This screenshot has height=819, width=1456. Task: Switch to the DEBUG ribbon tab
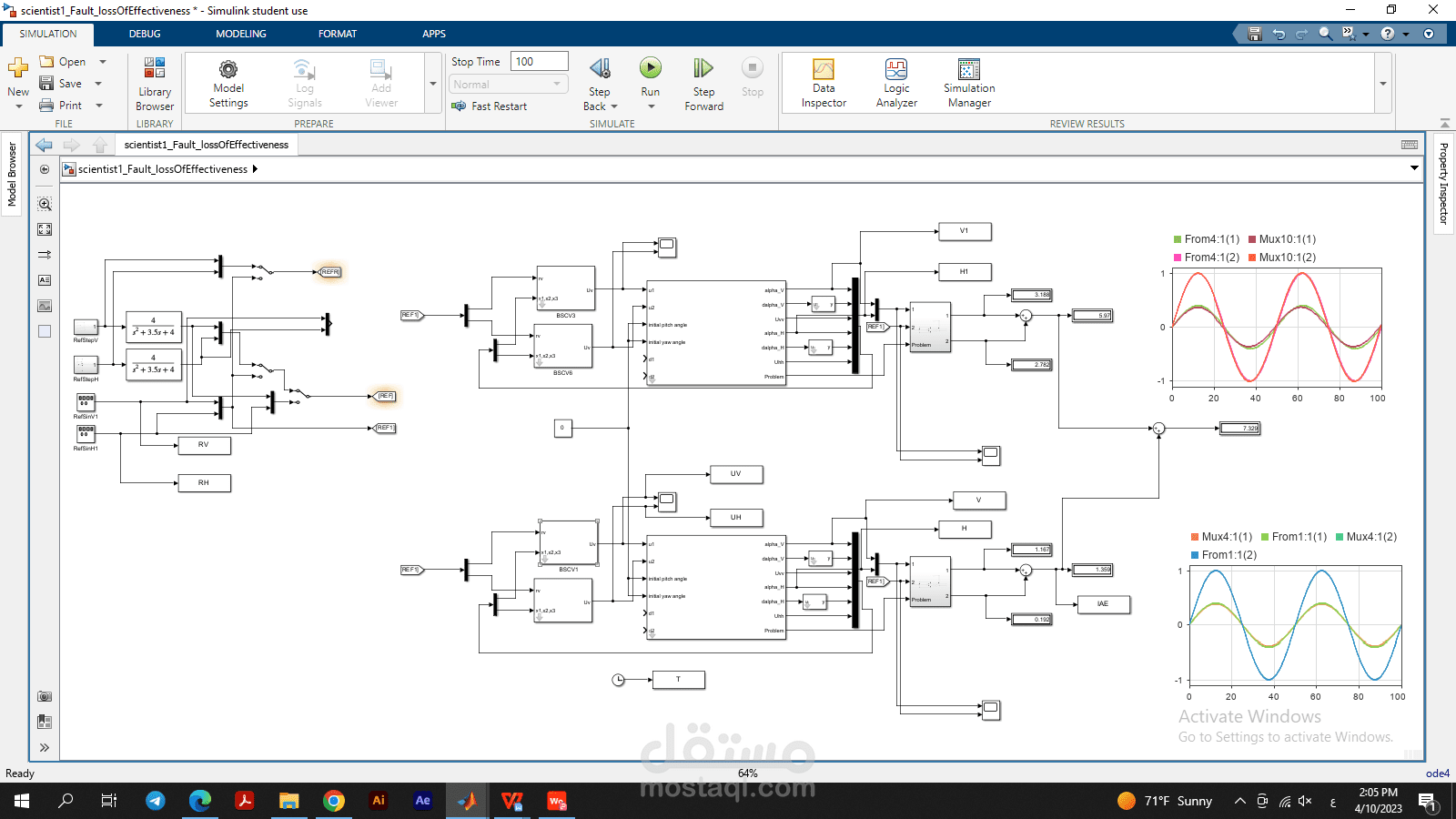[x=145, y=34]
